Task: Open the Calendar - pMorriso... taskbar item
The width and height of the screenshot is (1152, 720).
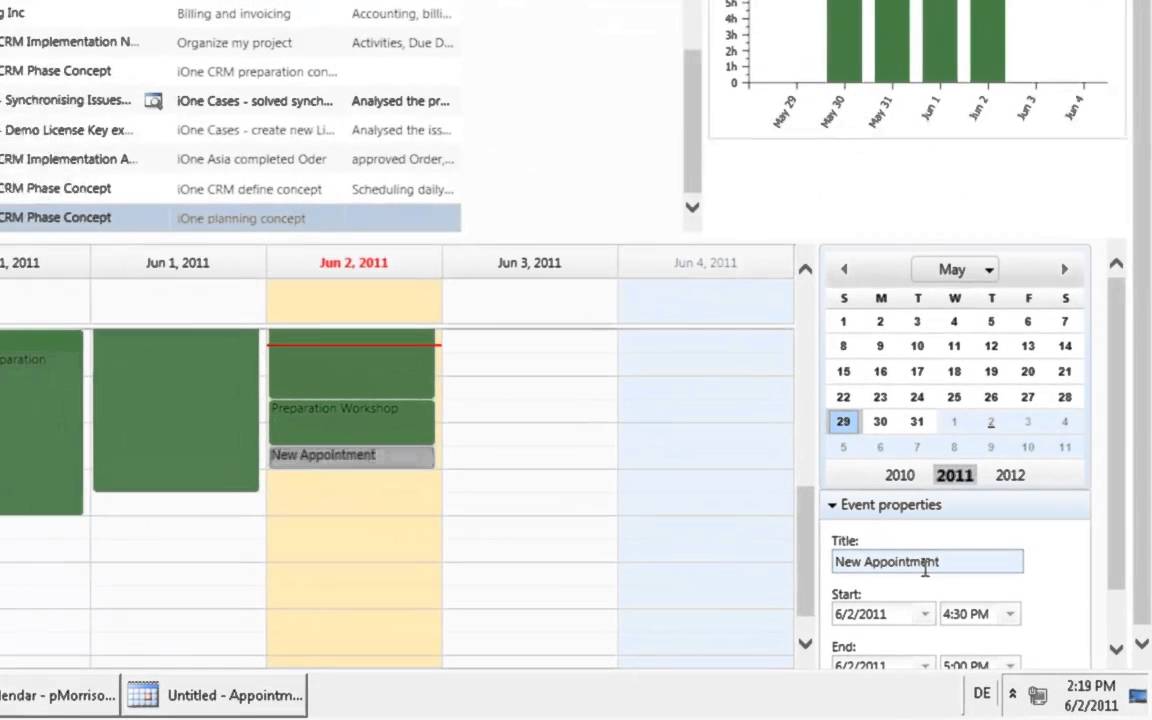Action: click(x=59, y=695)
